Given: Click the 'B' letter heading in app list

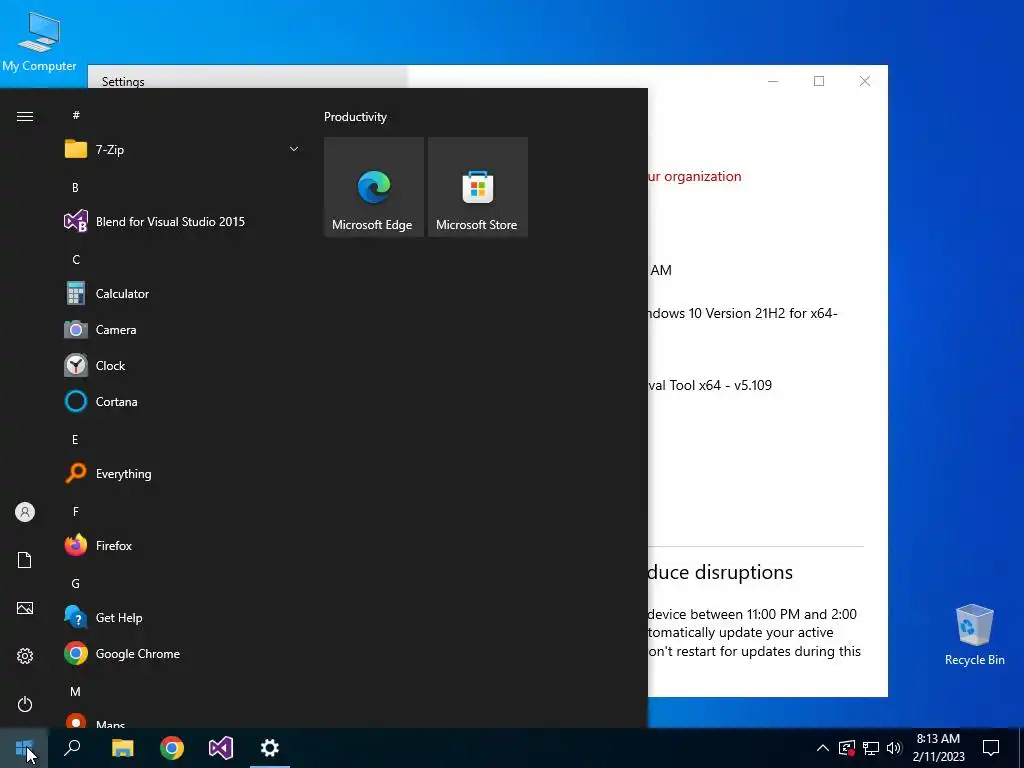Looking at the screenshot, I should point(75,187).
